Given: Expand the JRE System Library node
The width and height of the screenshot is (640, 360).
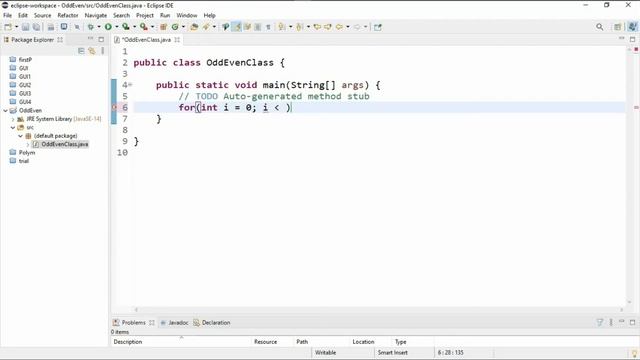Looking at the screenshot, I should (x=13, y=119).
